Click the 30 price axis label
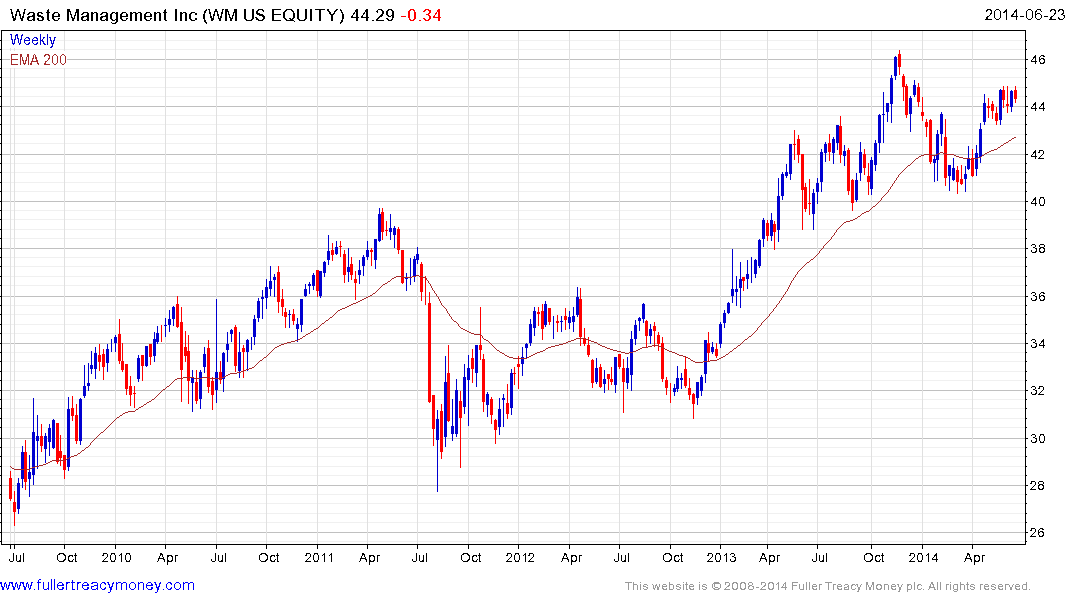Screen dimensions: 1075x600 [1037, 439]
